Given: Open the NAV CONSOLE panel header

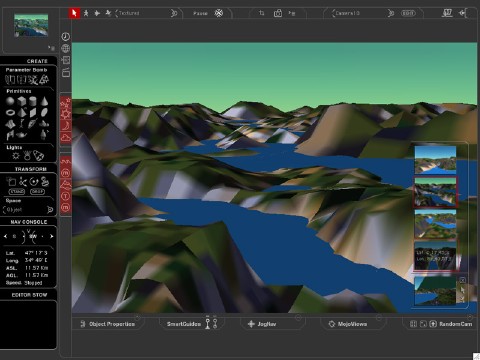Looking at the screenshot, I should tap(29, 222).
